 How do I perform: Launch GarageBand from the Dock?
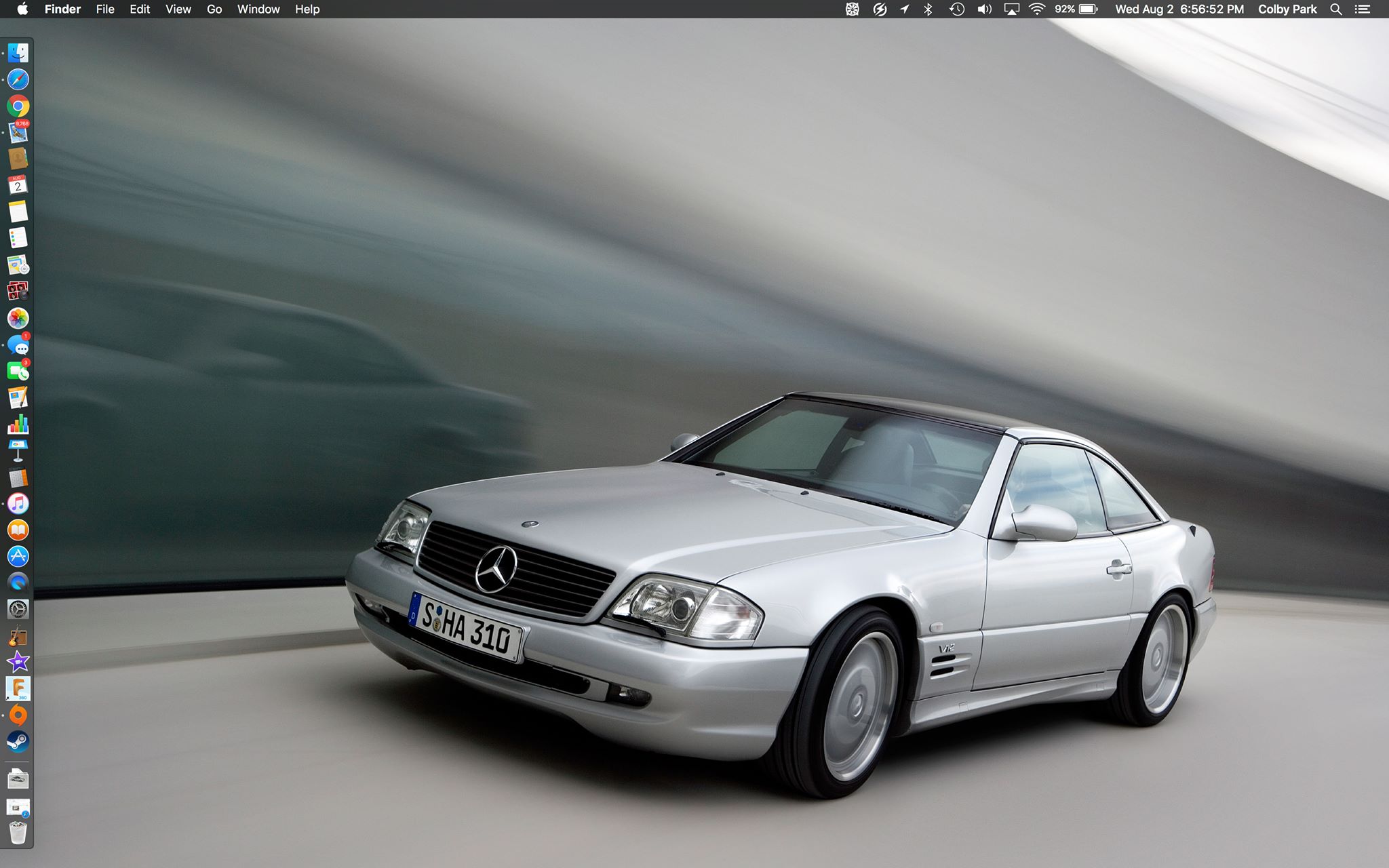pos(18,636)
